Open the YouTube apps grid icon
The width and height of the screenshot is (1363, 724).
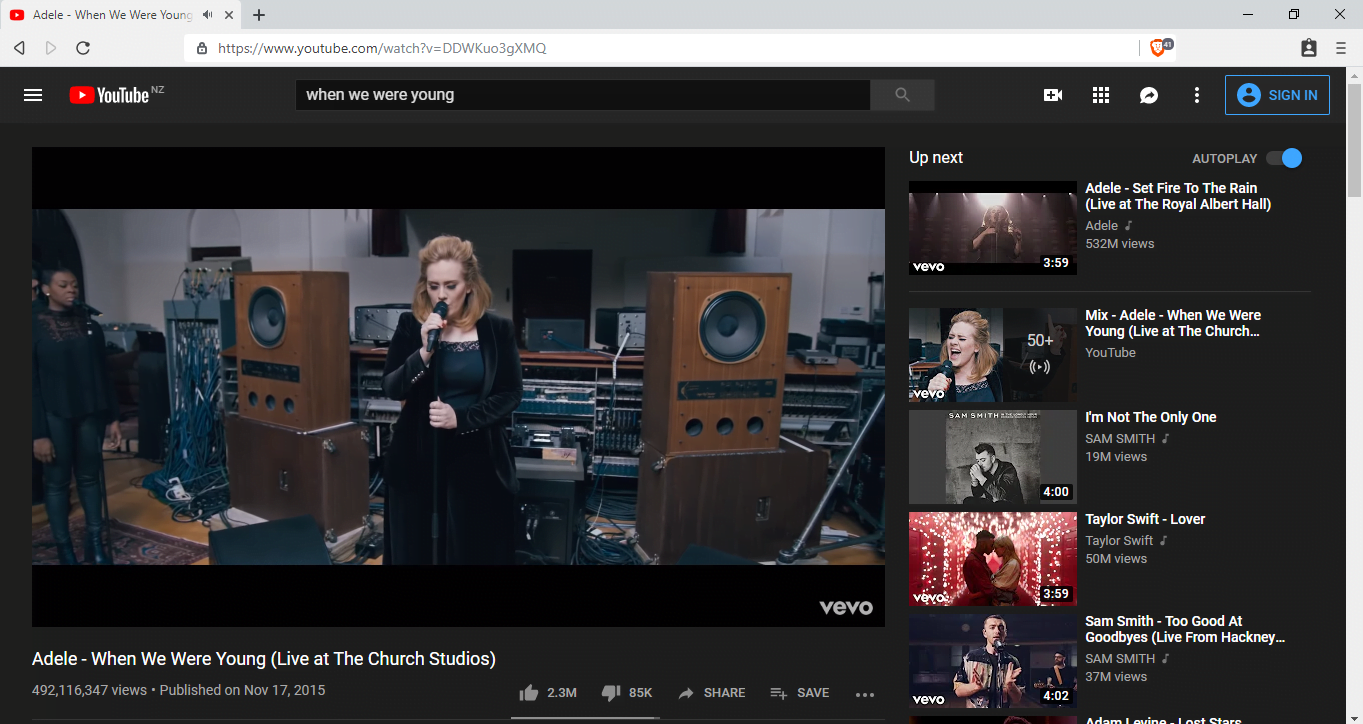click(x=1101, y=95)
